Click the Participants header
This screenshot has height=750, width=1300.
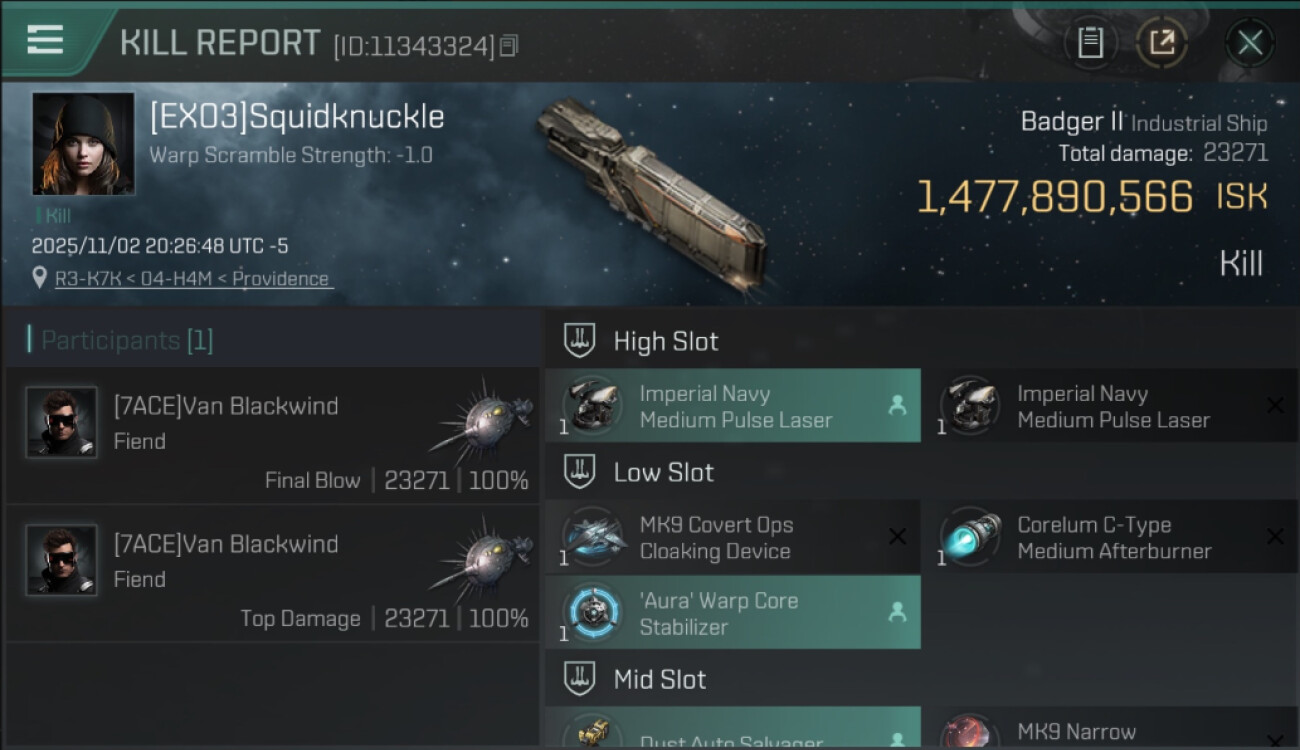click(120, 340)
